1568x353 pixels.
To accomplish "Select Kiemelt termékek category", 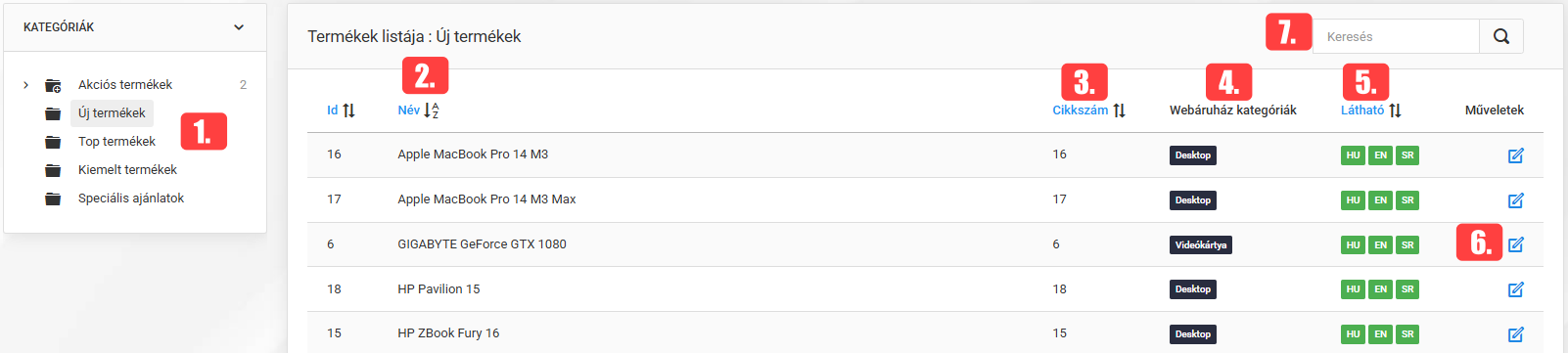I will [127, 170].
